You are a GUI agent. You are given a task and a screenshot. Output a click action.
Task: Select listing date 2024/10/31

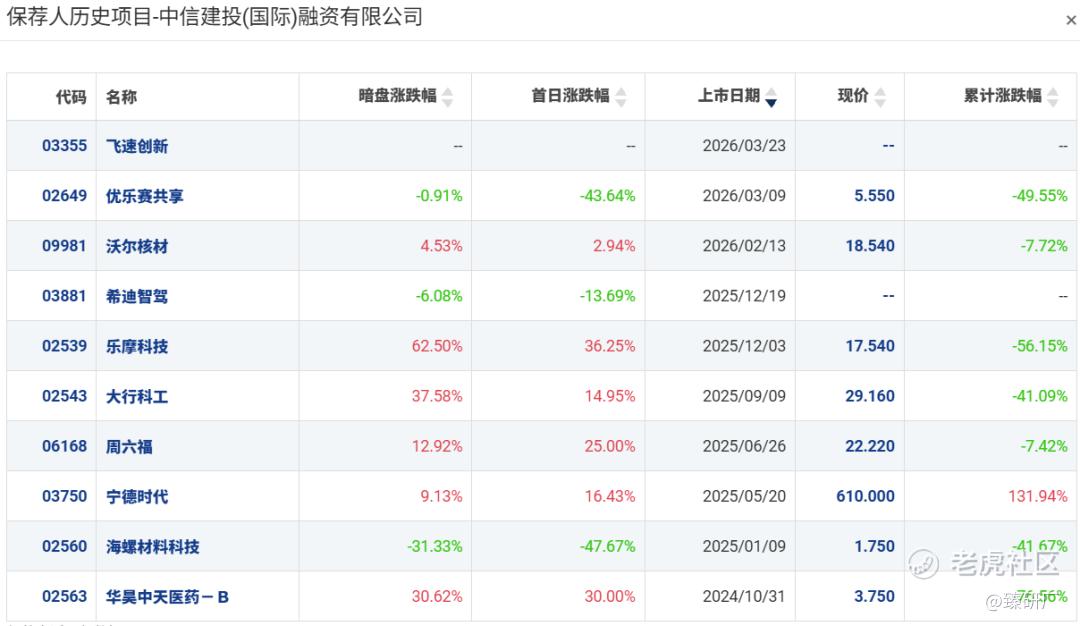(744, 596)
